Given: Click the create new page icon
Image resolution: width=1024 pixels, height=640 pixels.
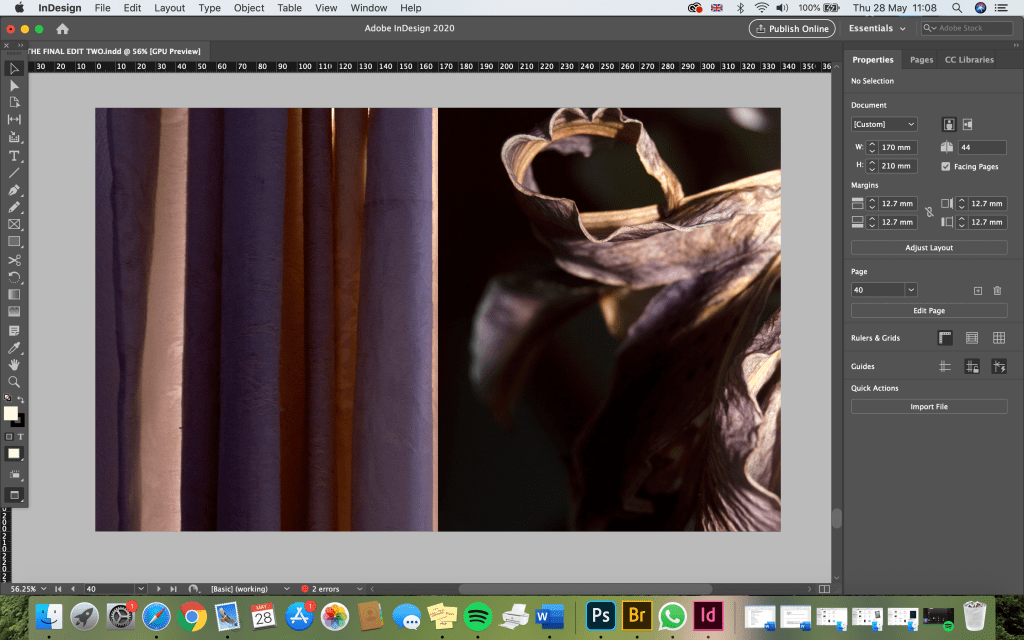Looking at the screenshot, I should pyautogui.click(x=978, y=290).
